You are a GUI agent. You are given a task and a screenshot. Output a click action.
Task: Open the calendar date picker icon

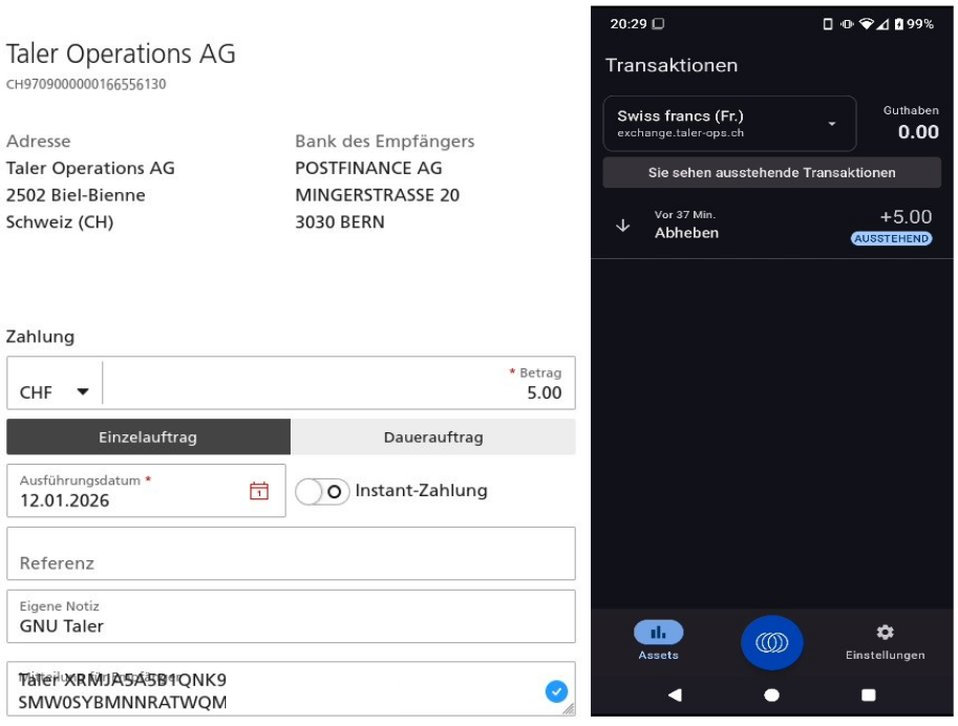tap(259, 491)
